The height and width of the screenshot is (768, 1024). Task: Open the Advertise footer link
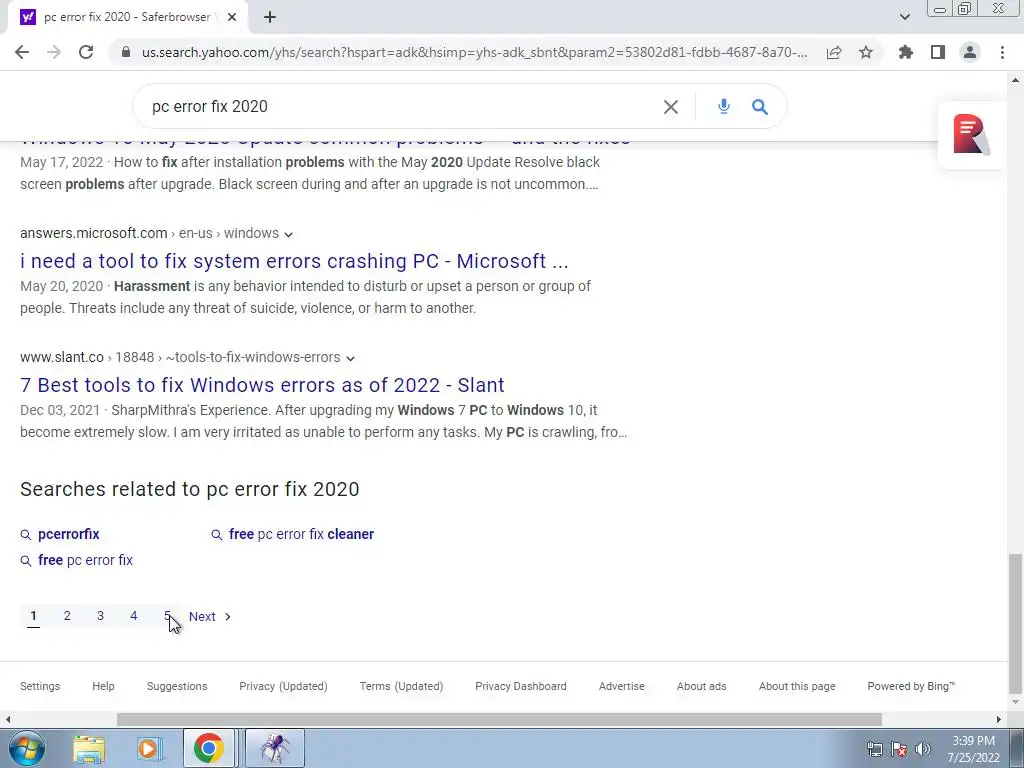[x=622, y=686]
